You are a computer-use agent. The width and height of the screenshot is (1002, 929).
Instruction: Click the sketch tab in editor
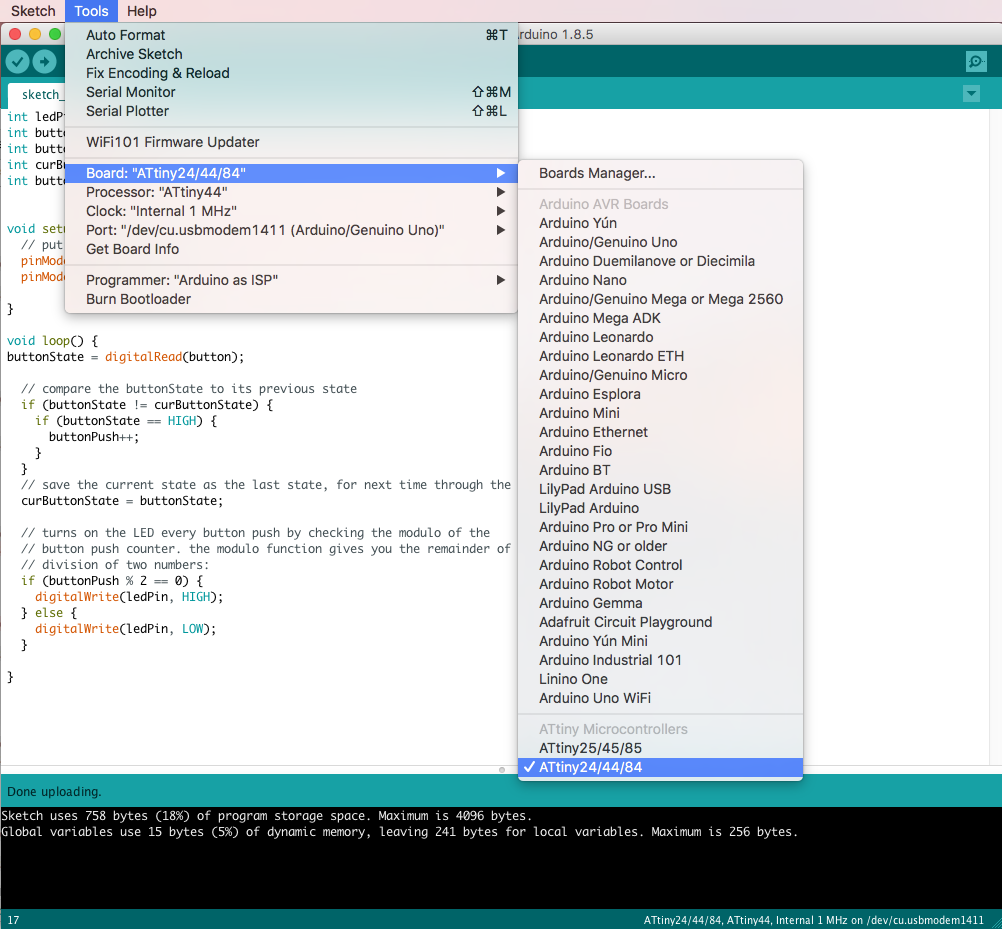point(37,95)
